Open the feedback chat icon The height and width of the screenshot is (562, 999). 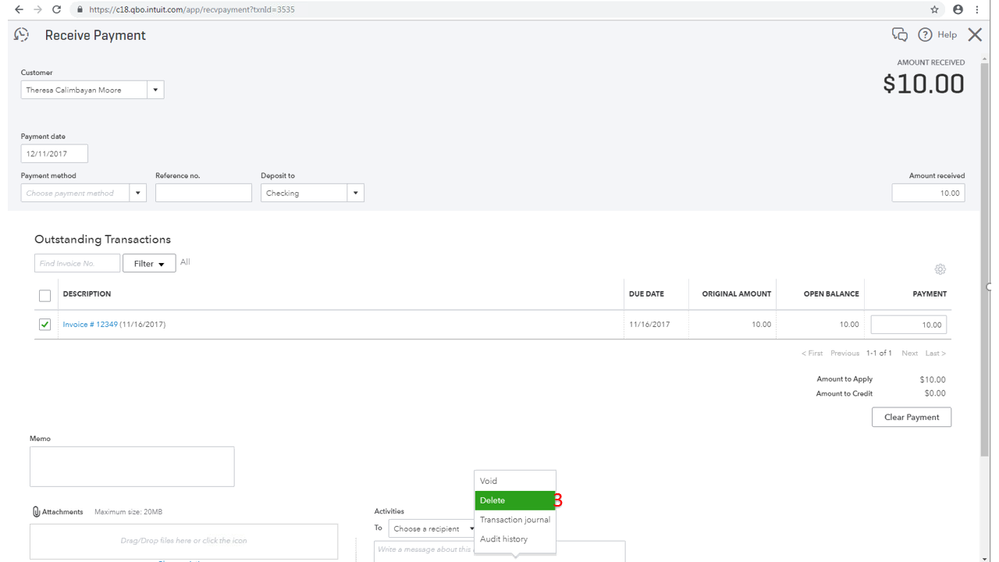900,35
